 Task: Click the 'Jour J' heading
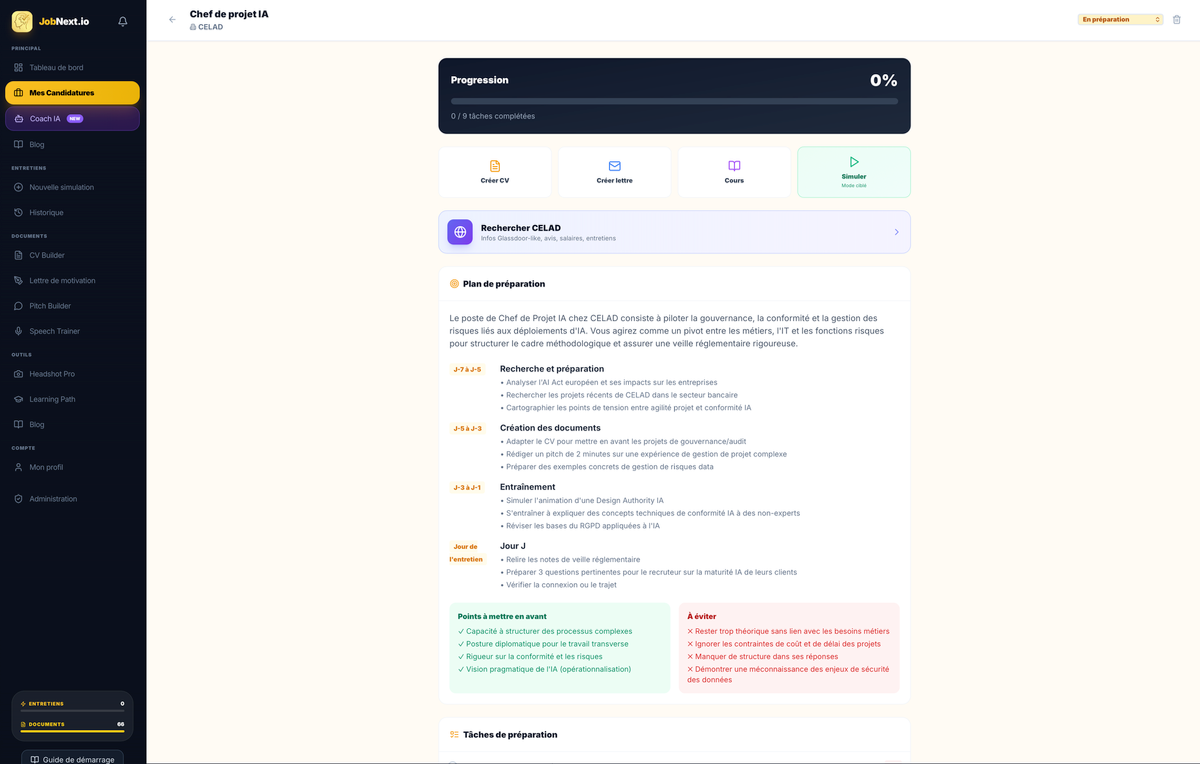513,546
